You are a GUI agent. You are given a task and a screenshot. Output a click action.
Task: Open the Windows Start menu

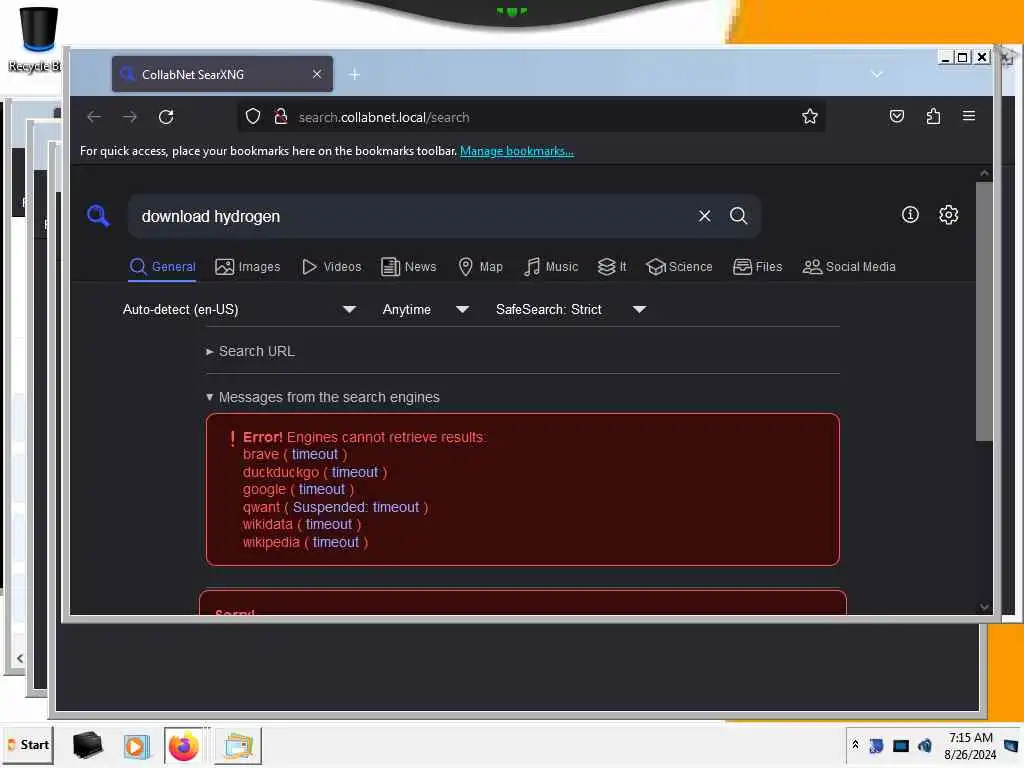point(28,744)
